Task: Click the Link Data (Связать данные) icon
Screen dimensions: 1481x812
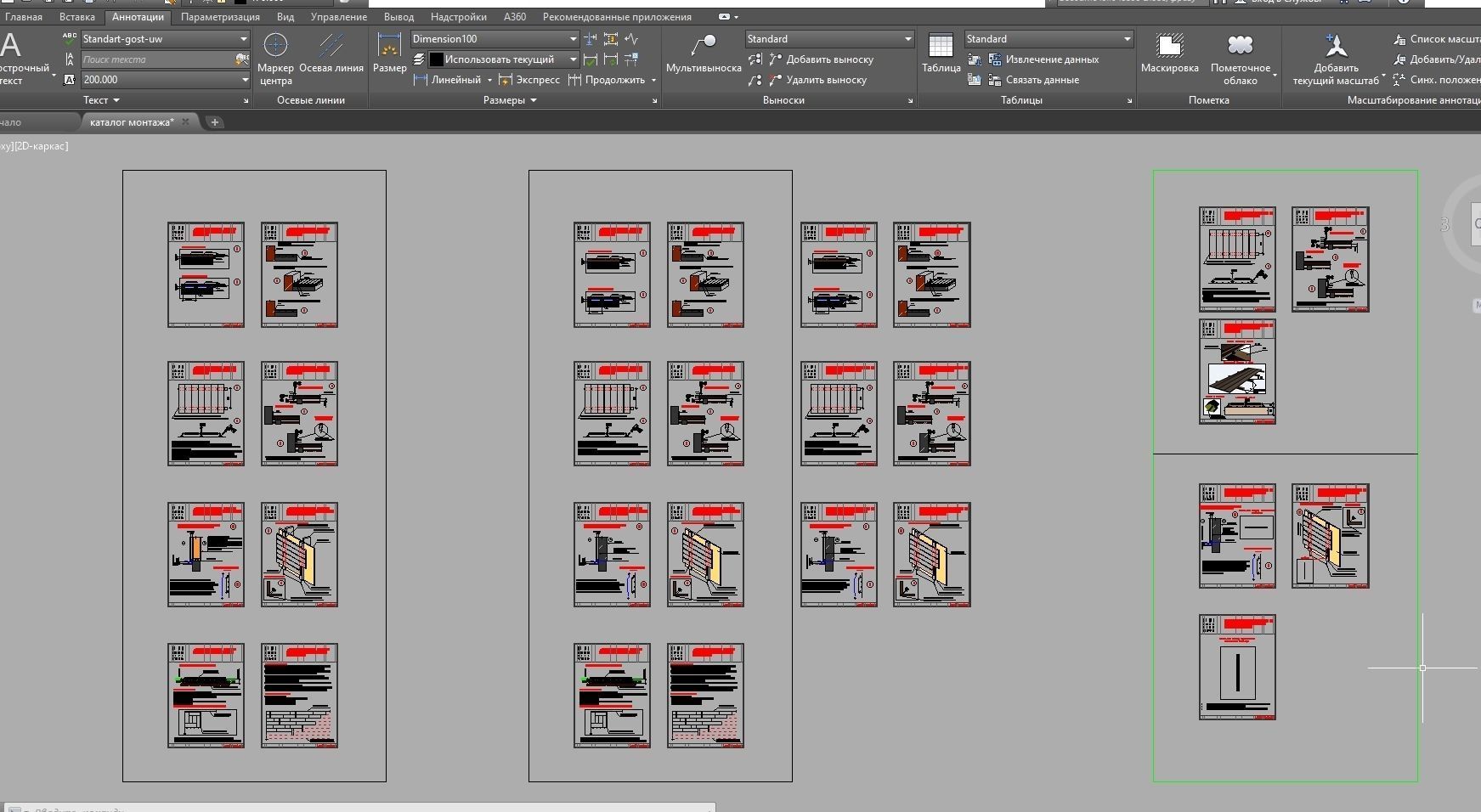Action: (x=995, y=80)
